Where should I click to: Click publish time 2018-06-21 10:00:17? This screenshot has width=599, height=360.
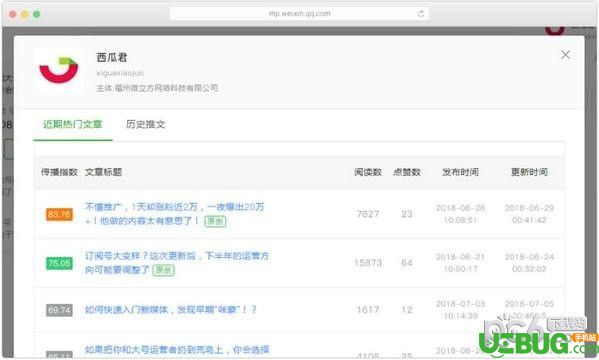point(460,263)
